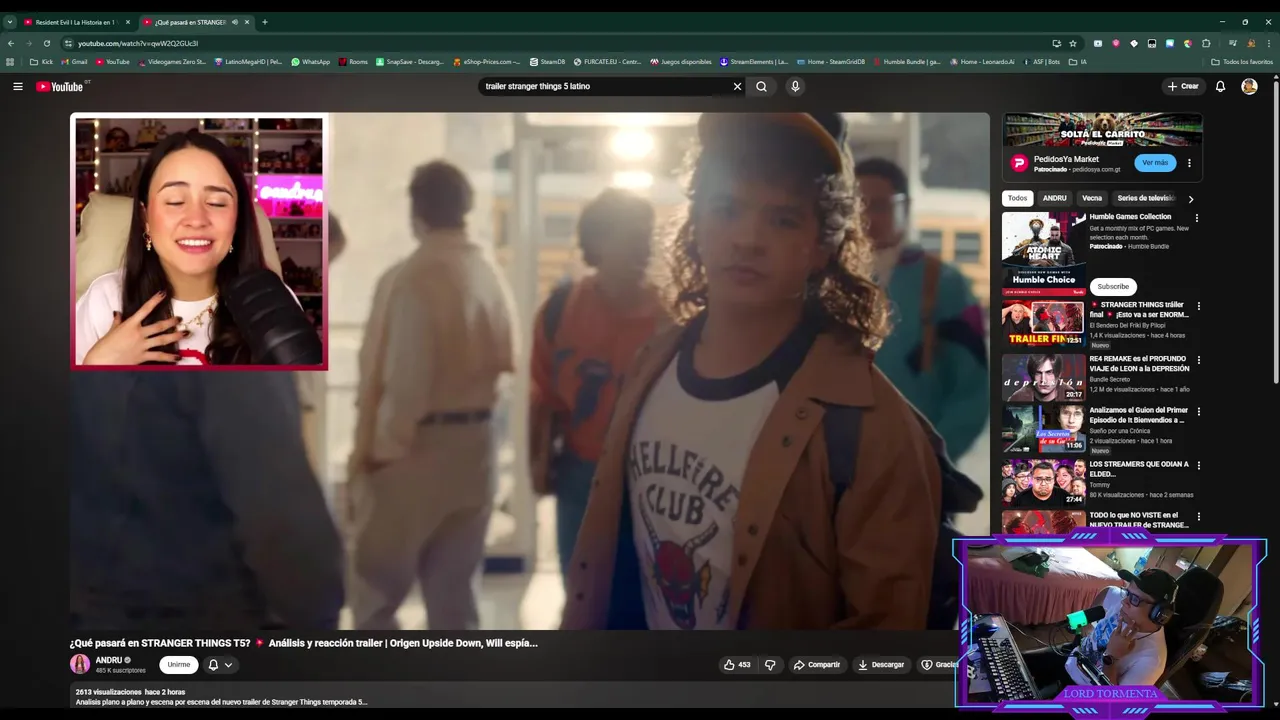
Task: Open the Todos los favoritos bookmarks folder
Action: coord(1242,62)
